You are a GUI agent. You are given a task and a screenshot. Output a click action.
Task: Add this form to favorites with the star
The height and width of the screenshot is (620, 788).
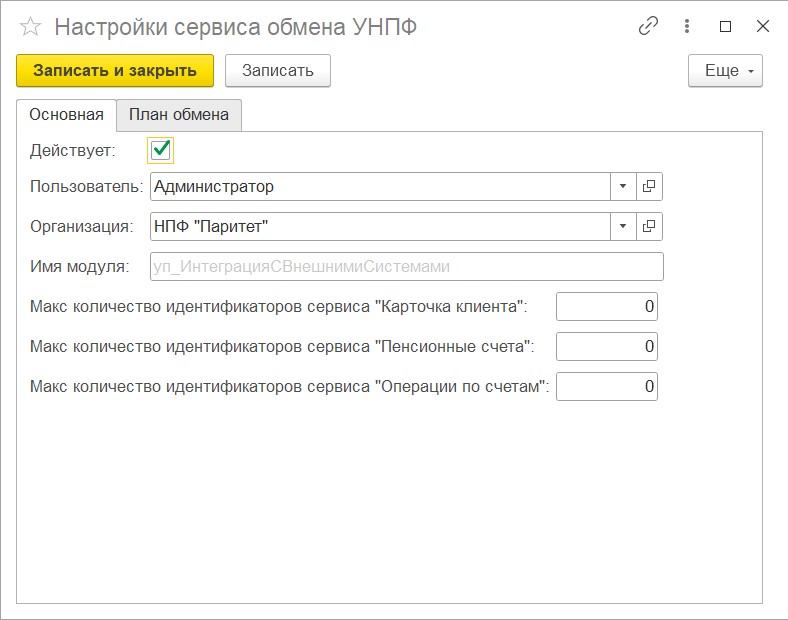click(31, 27)
